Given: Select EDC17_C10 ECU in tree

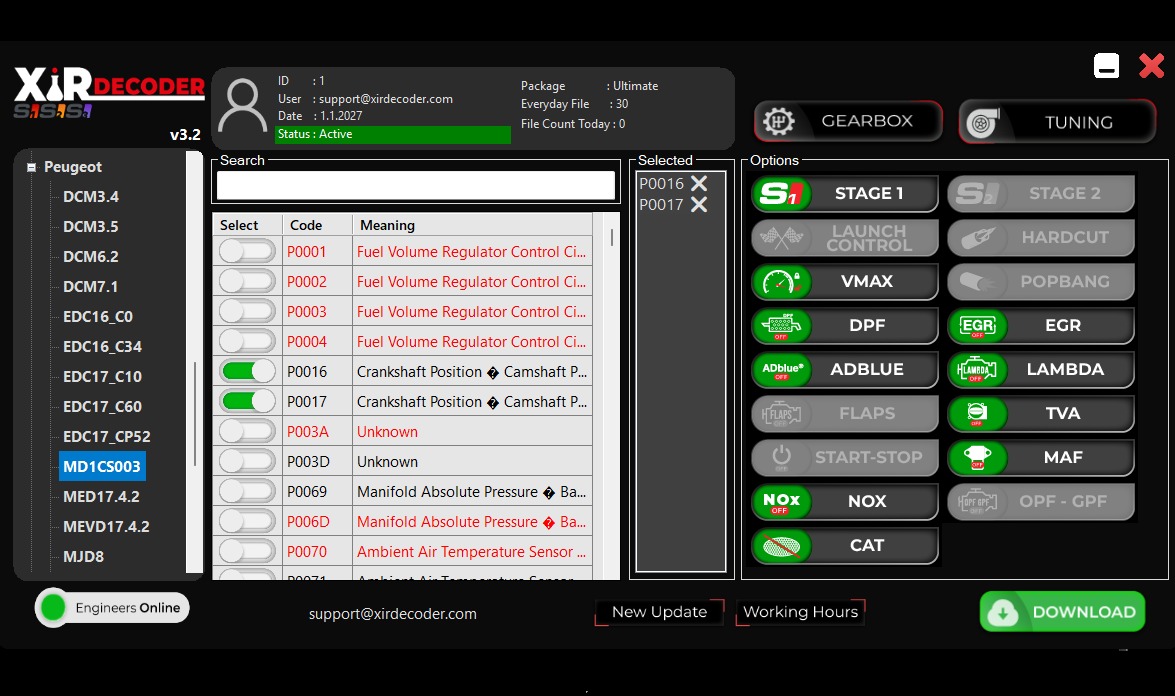Looking at the screenshot, I should tap(103, 376).
